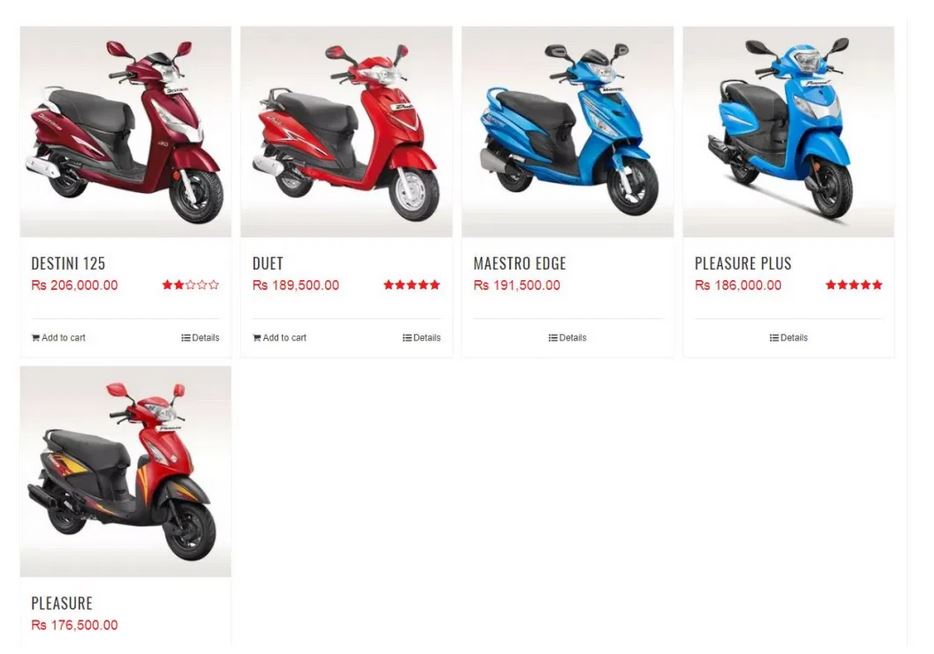Click the five-star rating on Duet

(412, 285)
